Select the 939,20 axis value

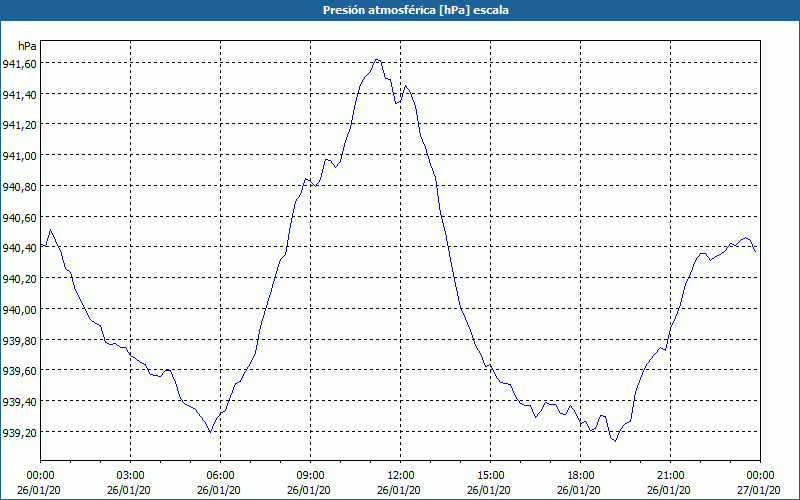(19, 433)
